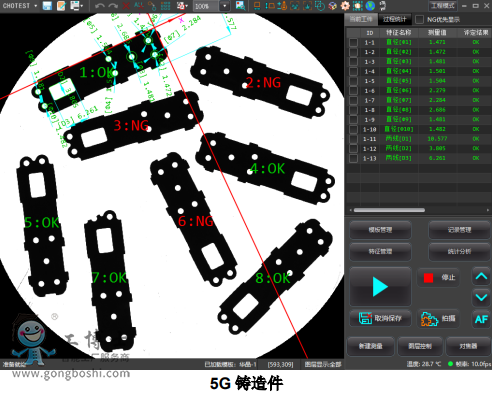Expand the CHOTEST menu dropdown
Viewport: 492px width, 393px height.
coord(35,6)
